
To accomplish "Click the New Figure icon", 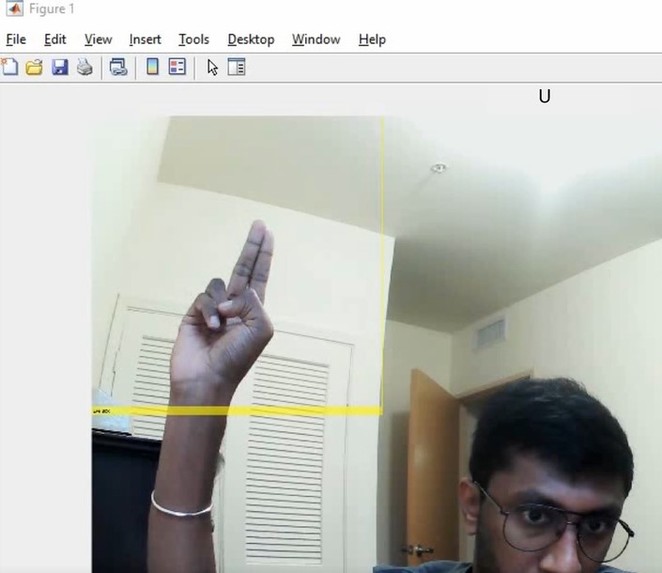I will (x=9, y=67).
